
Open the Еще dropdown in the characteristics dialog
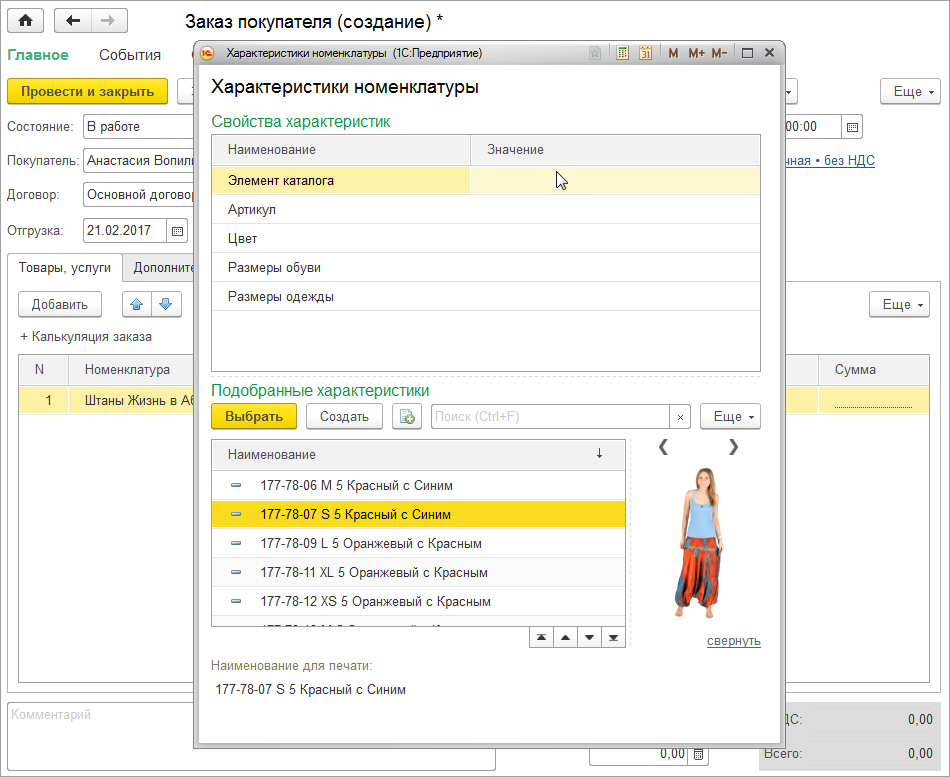pyautogui.click(x=730, y=417)
